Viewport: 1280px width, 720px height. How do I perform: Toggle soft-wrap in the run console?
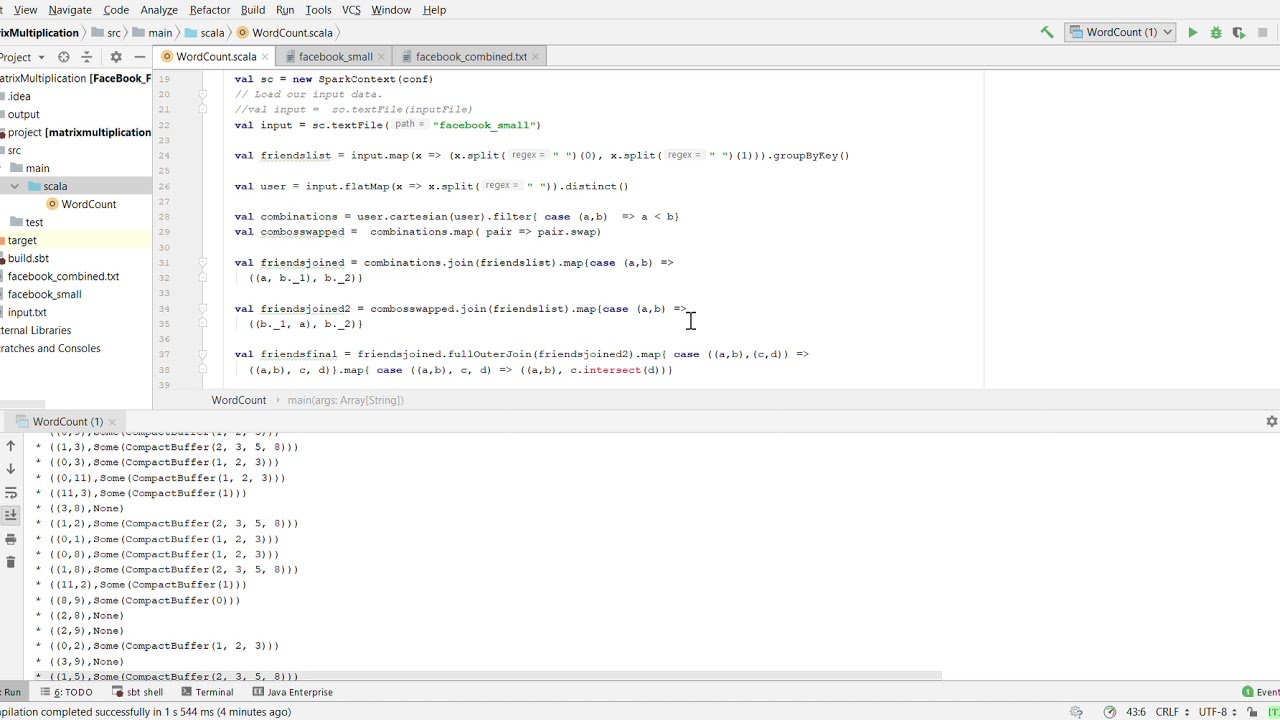click(x=11, y=493)
